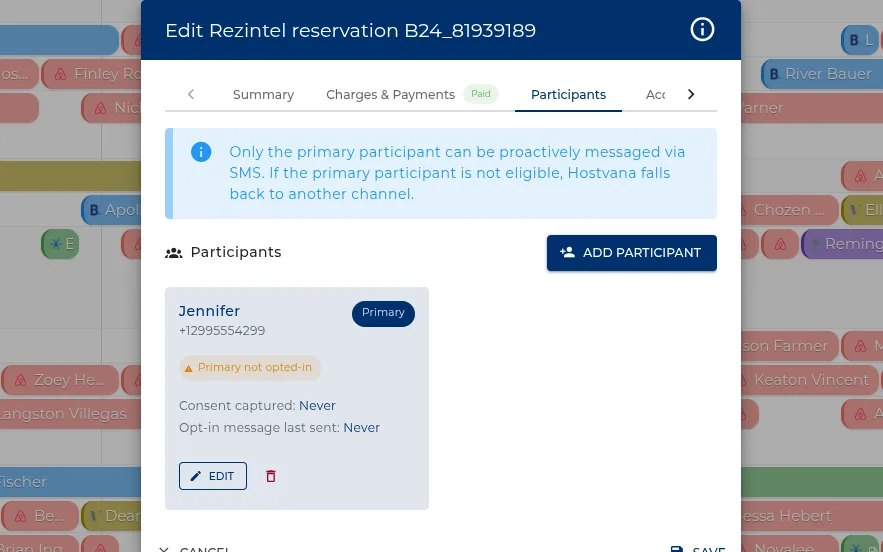Delete participant Jennifer with trash icon
Viewport: 883px width, 552px height.
tap(271, 476)
